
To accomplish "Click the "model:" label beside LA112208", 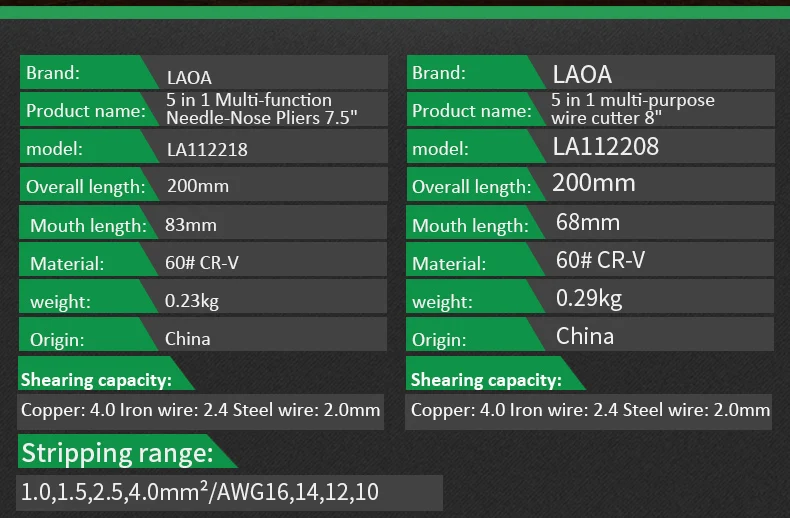I will pos(440,149).
